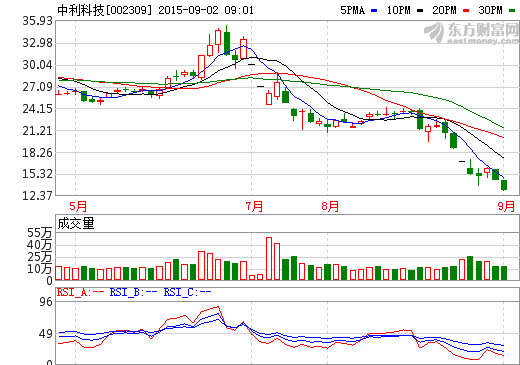Click the 10万 volume axis label

40,269
